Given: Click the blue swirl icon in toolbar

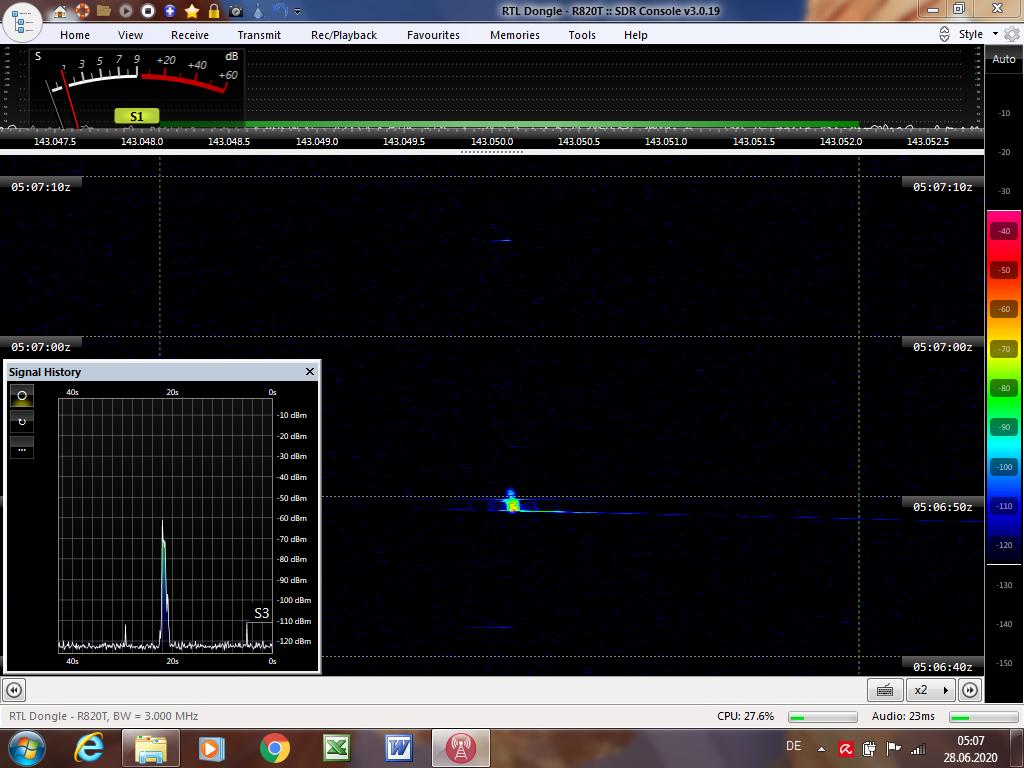Looking at the screenshot, I should [280, 10].
